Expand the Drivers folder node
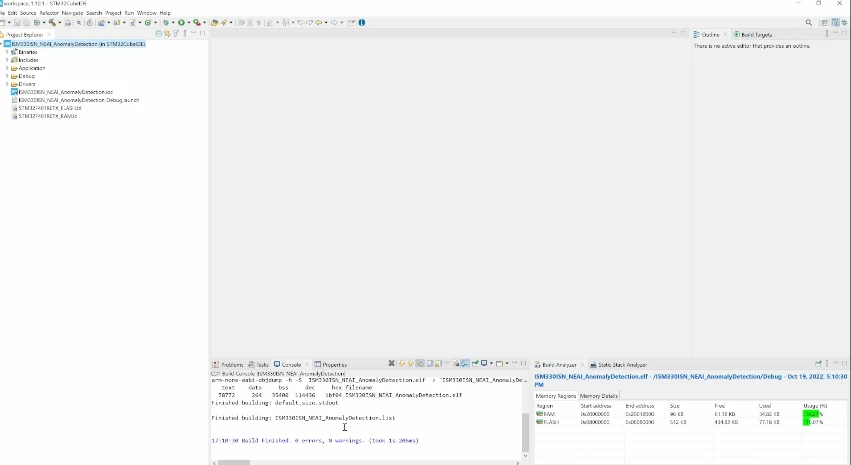This screenshot has height=465, width=851. point(7,84)
